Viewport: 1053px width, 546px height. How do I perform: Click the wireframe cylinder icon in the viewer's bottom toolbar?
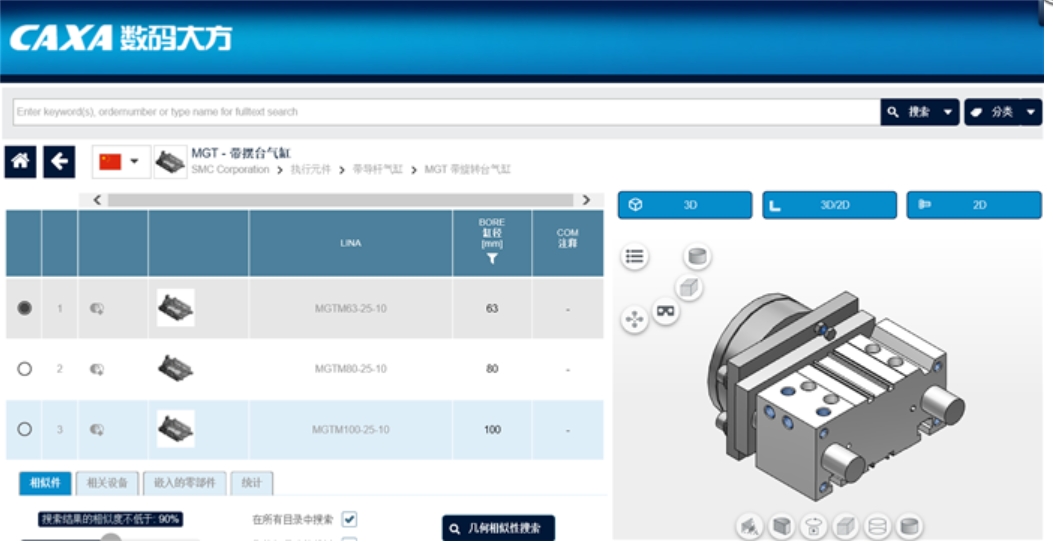tap(877, 527)
